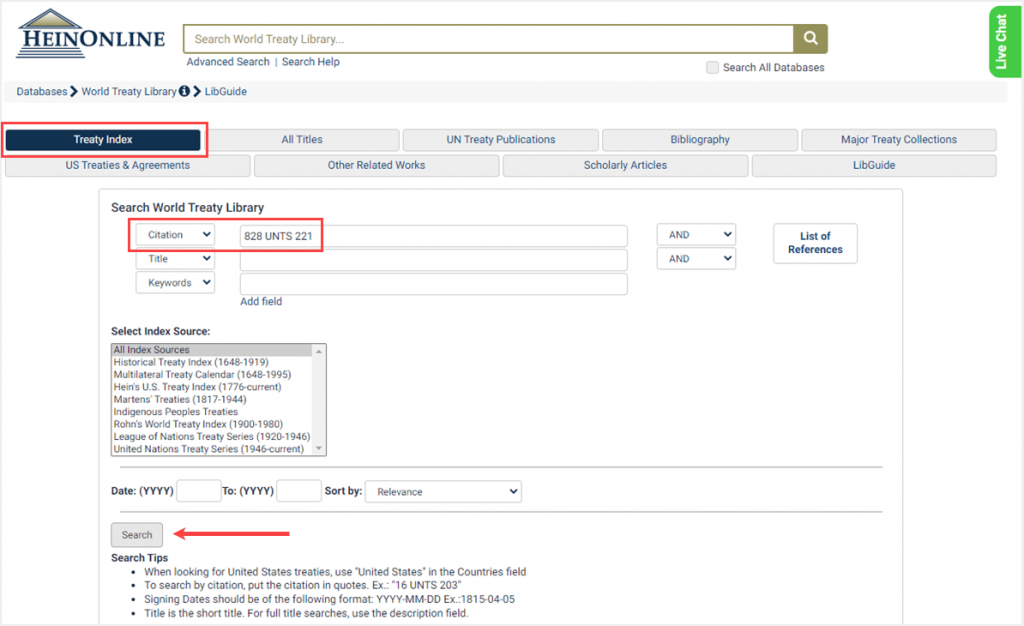Open the Bibliography tab
Screen dimensions: 1024x626
(x=700, y=140)
